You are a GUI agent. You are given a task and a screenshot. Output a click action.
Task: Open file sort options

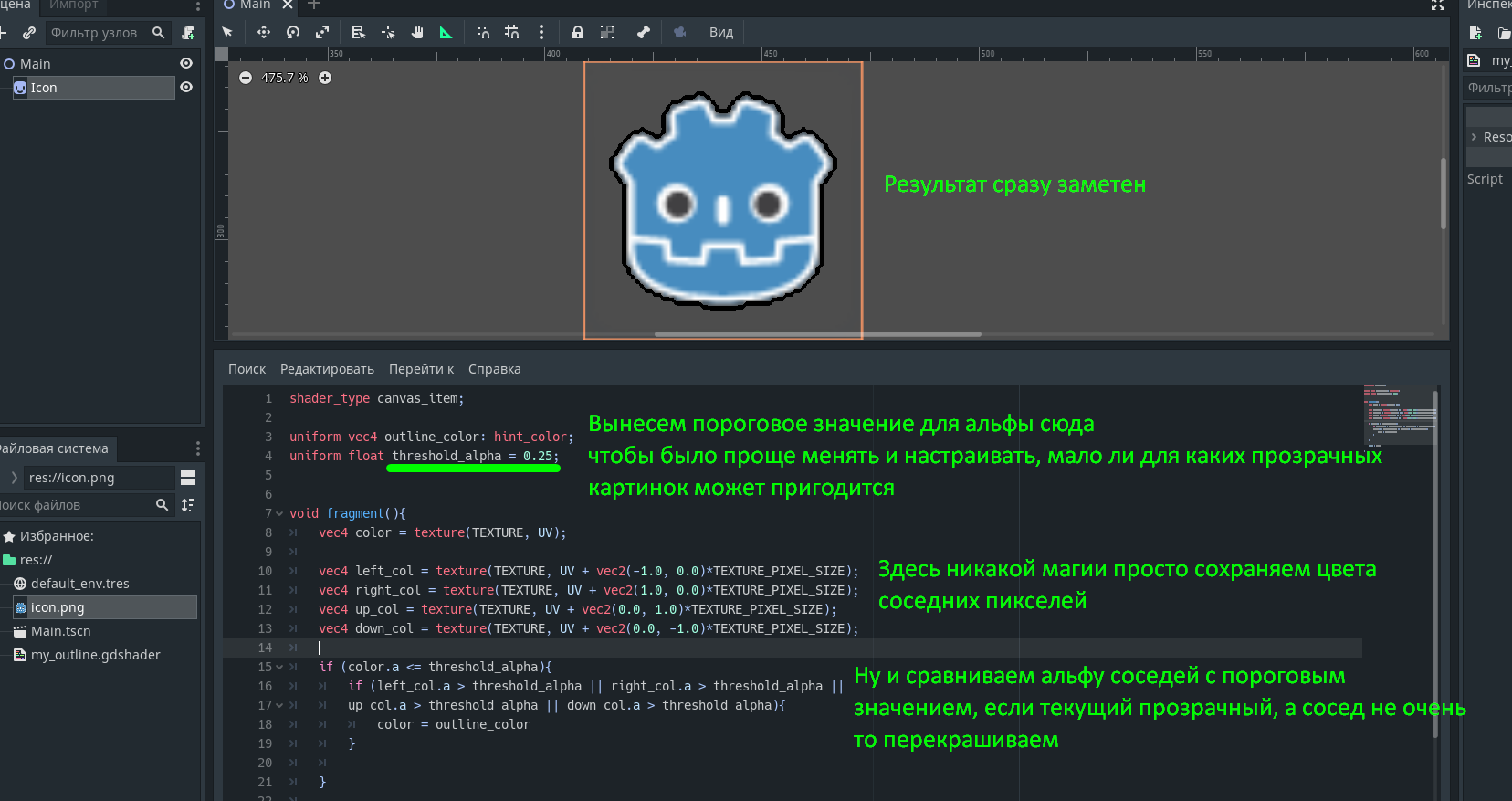pos(188,504)
